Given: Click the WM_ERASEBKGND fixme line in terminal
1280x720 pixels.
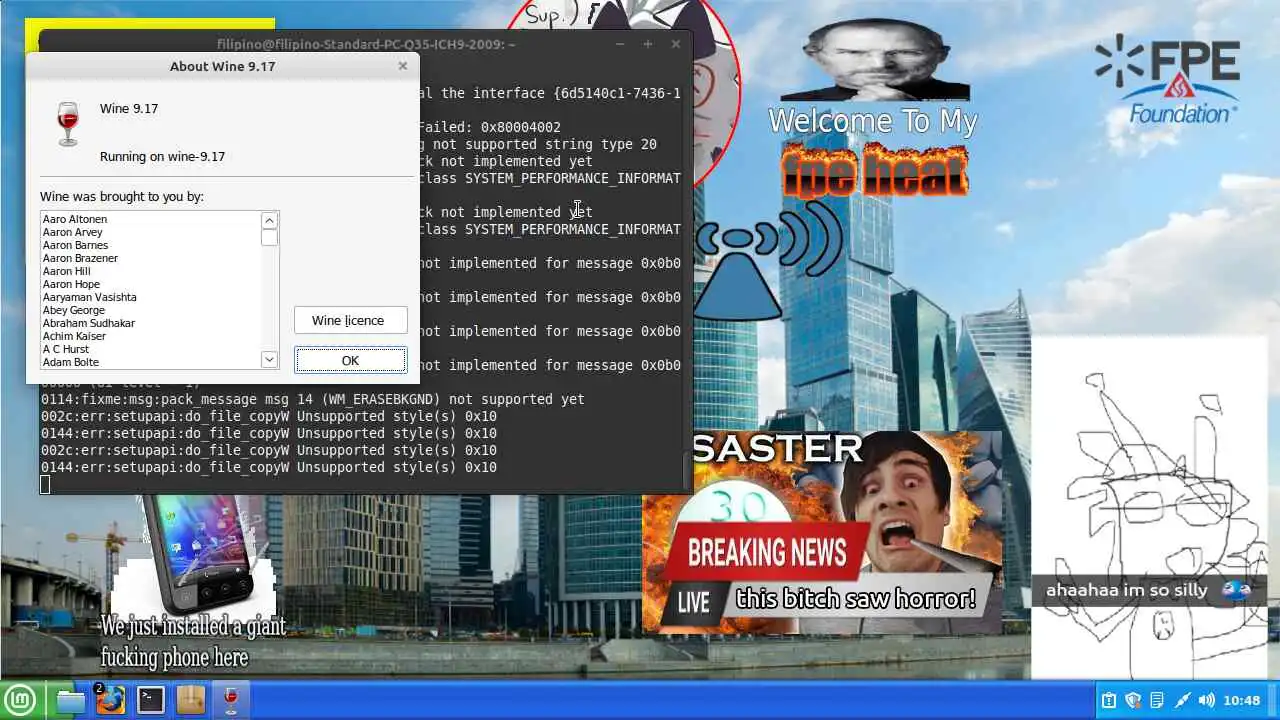Looking at the screenshot, I should tap(313, 399).
